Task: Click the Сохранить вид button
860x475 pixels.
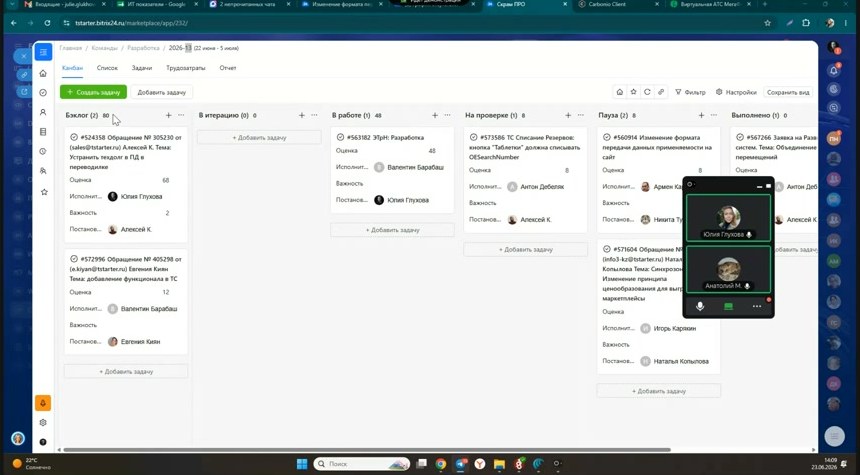Action: (x=788, y=92)
